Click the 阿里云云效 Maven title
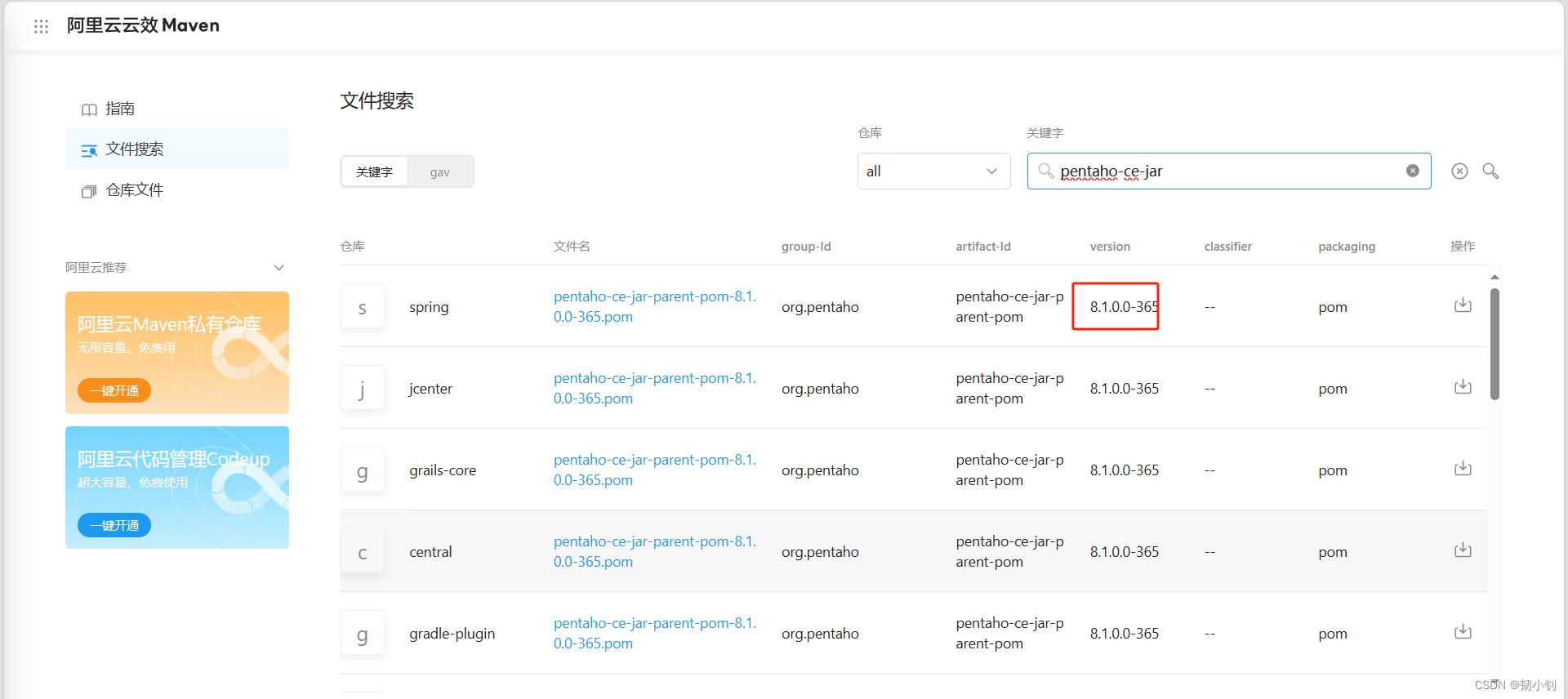This screenshot has height=699, width=1568. (143, 25)
